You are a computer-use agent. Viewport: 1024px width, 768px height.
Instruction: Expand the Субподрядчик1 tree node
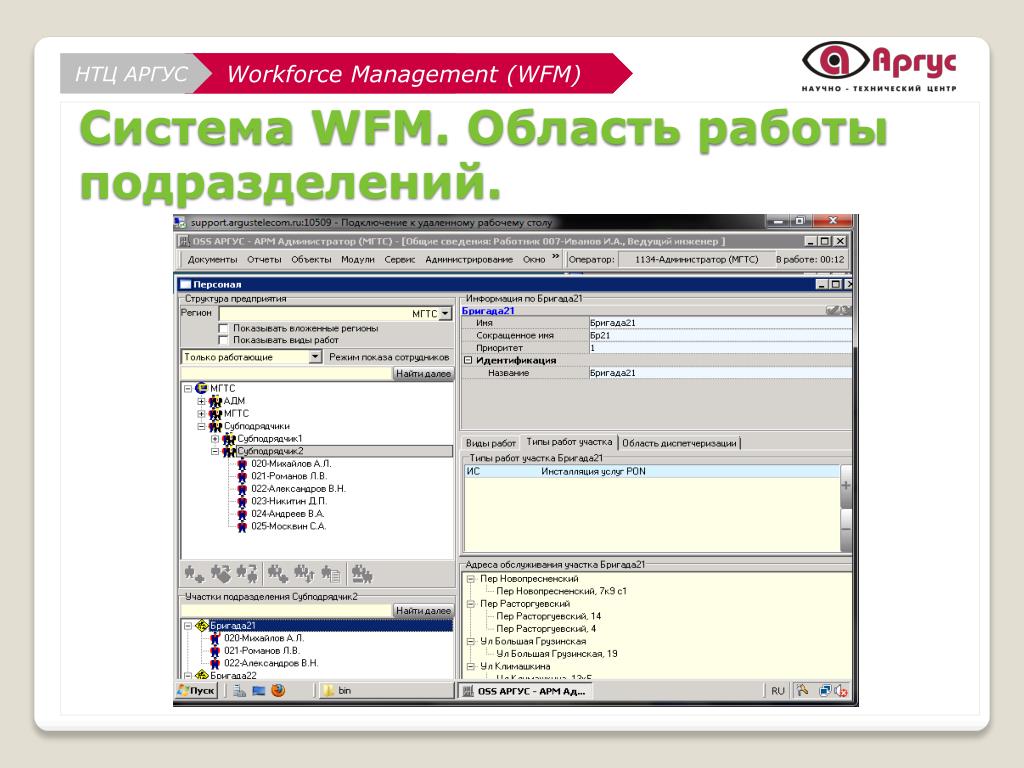(215, 439)
